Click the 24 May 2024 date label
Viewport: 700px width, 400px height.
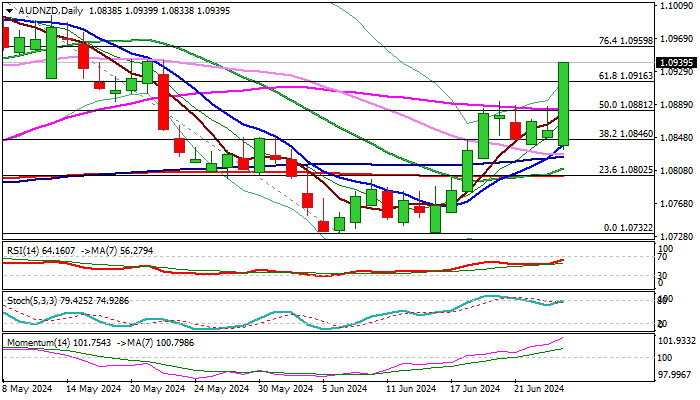click(x=222, y=389)
